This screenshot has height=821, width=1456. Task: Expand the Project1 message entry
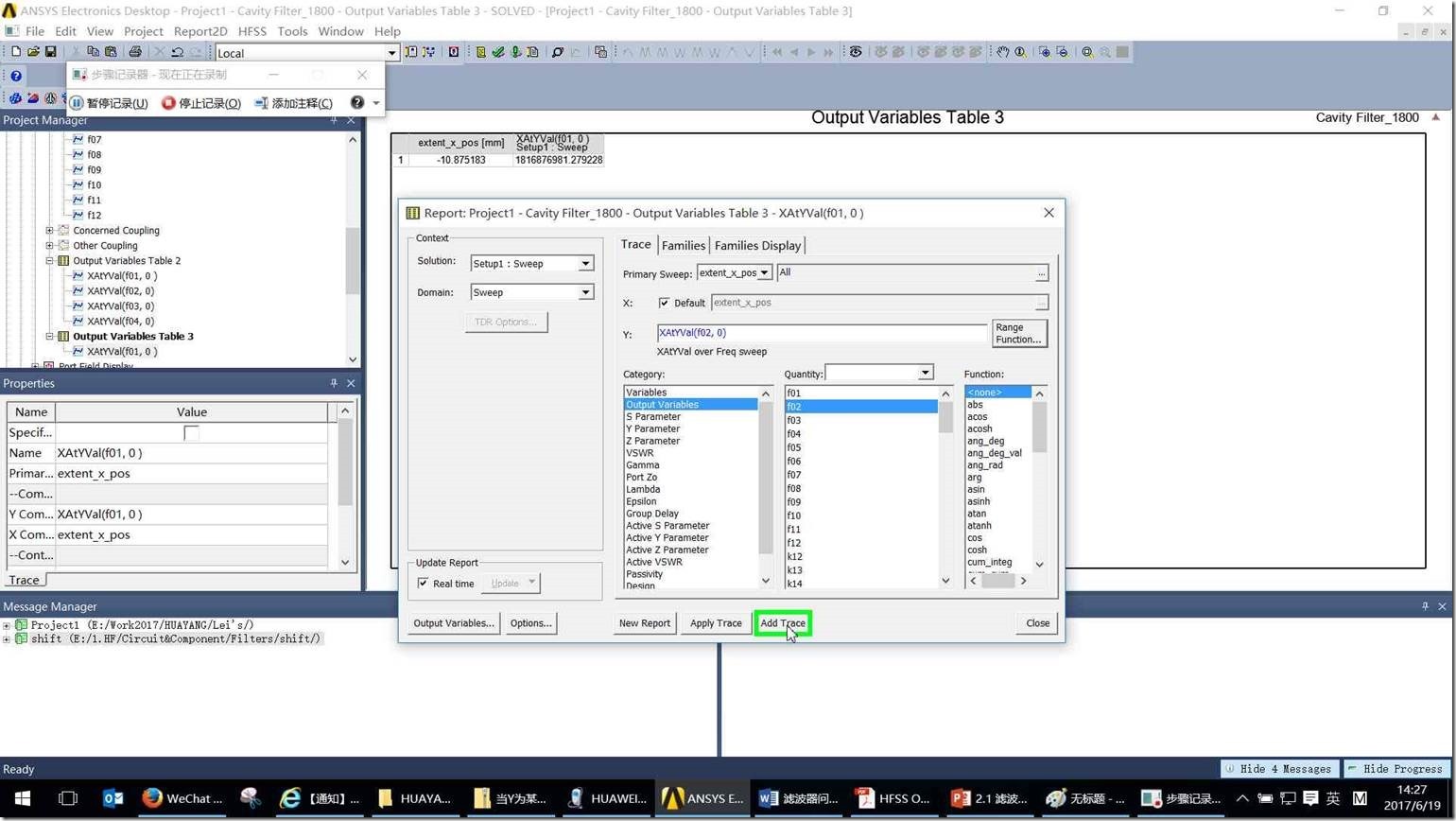point(7,625)
